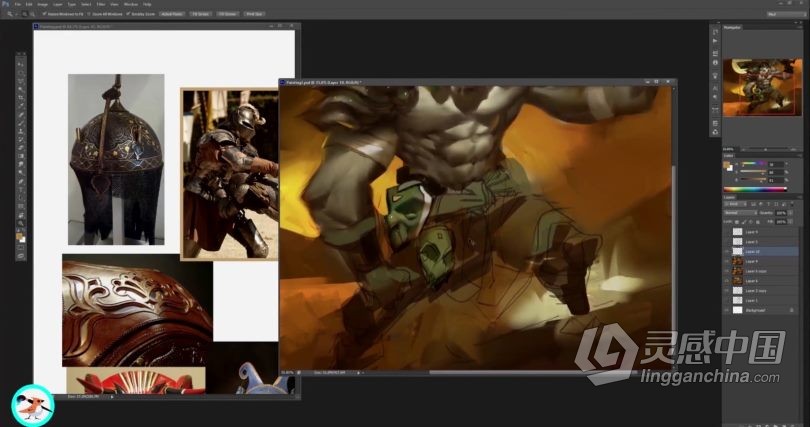Image resolution: width=810 pixels, height=427 pixels.
Task: Hide Layer 2 copy eye icon
Action: [727, 291]
